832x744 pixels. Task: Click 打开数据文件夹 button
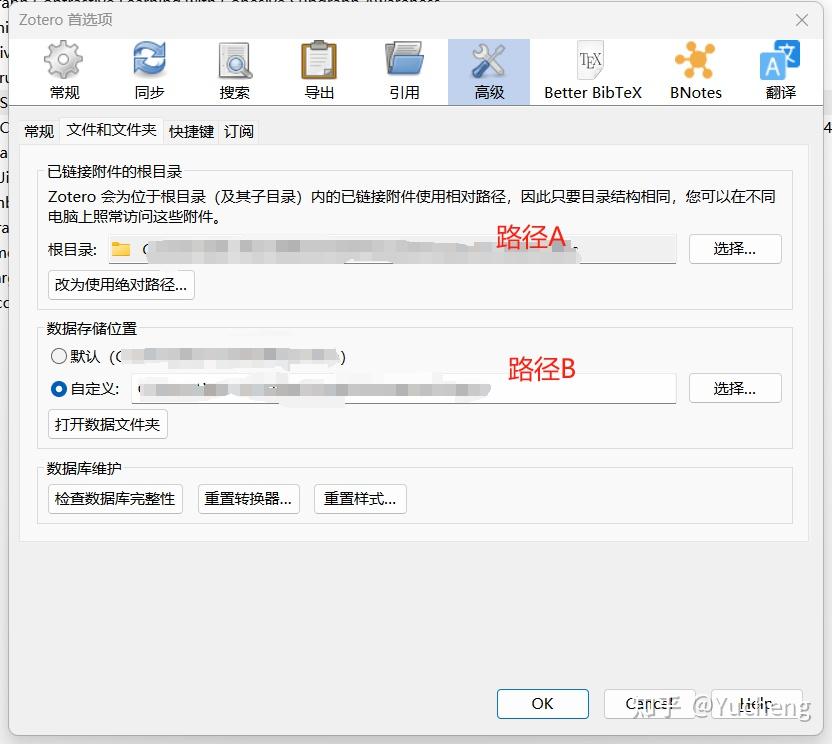[108, 424]
